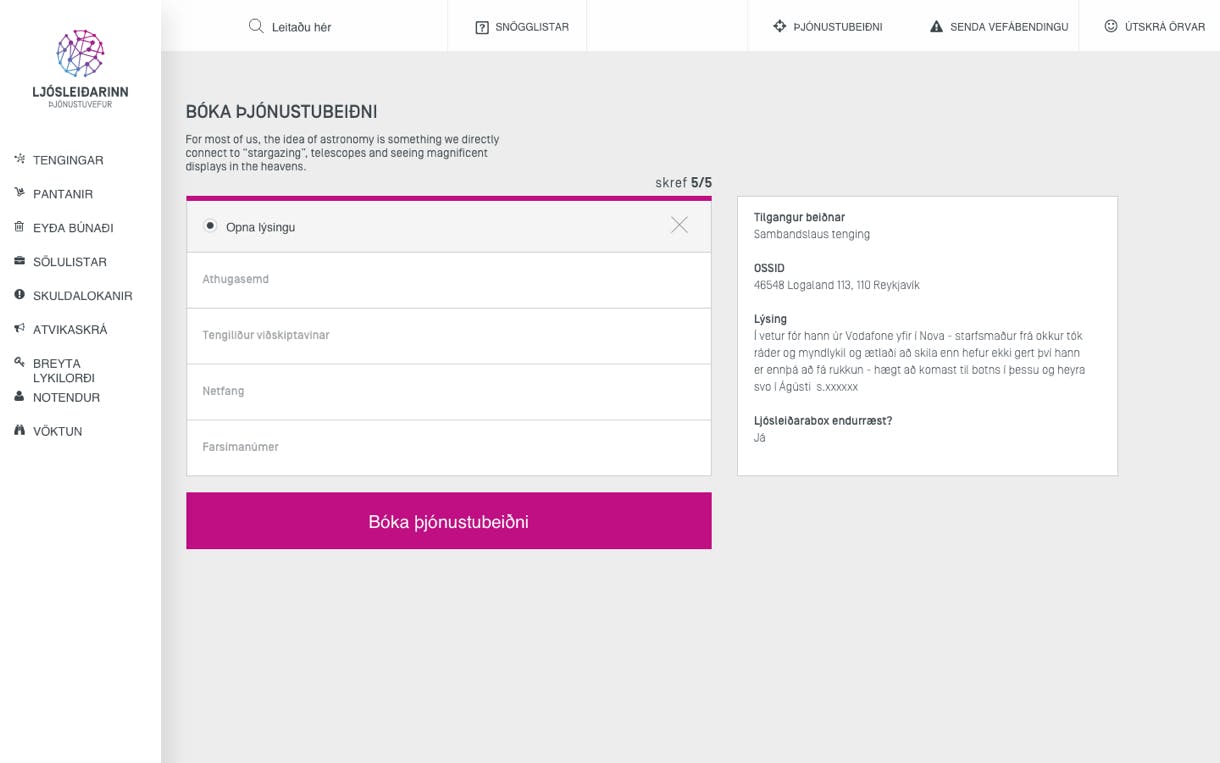
Task: Click the Atvikaskrá megaphone icon
Action: tap(19, 328)
